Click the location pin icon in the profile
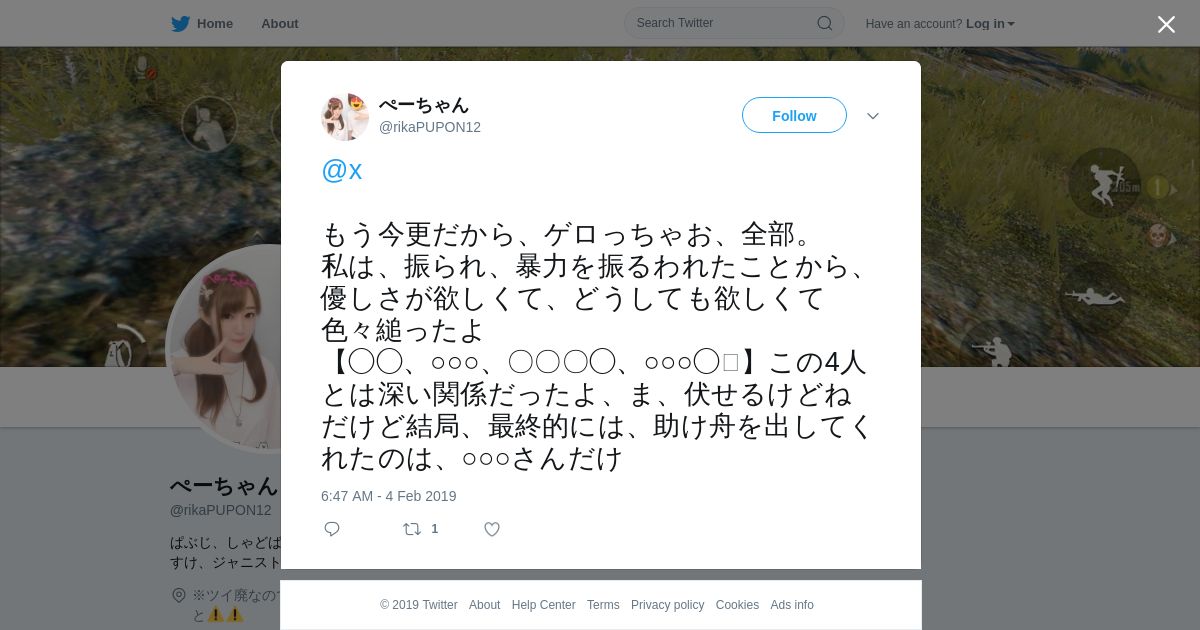Screen dimensions: 1200x630 point(179,595)
